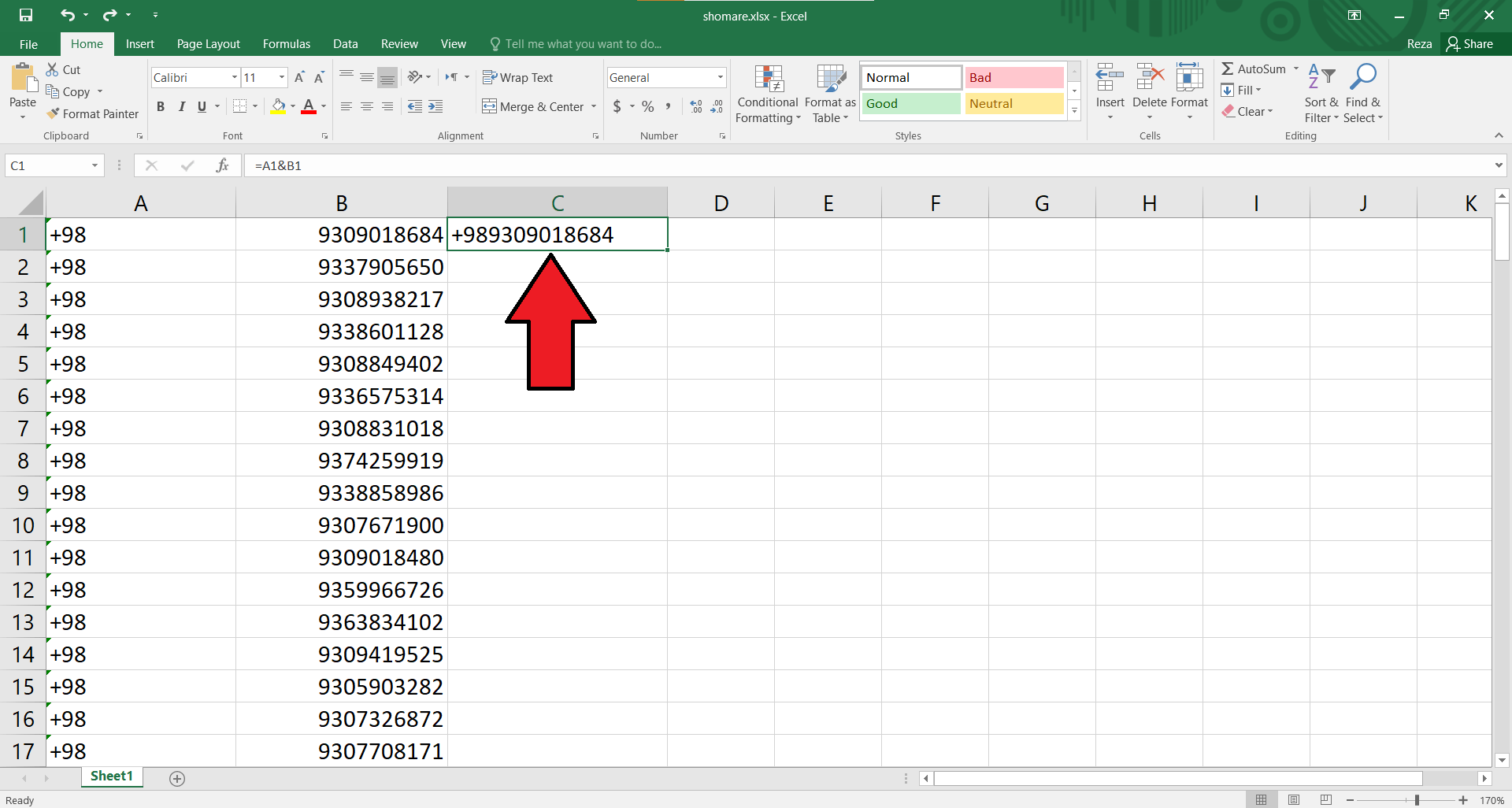This screenshot has height=808, width=1512.
Task: Click the Increase Font Size icon
Action: tap(299, 77)
